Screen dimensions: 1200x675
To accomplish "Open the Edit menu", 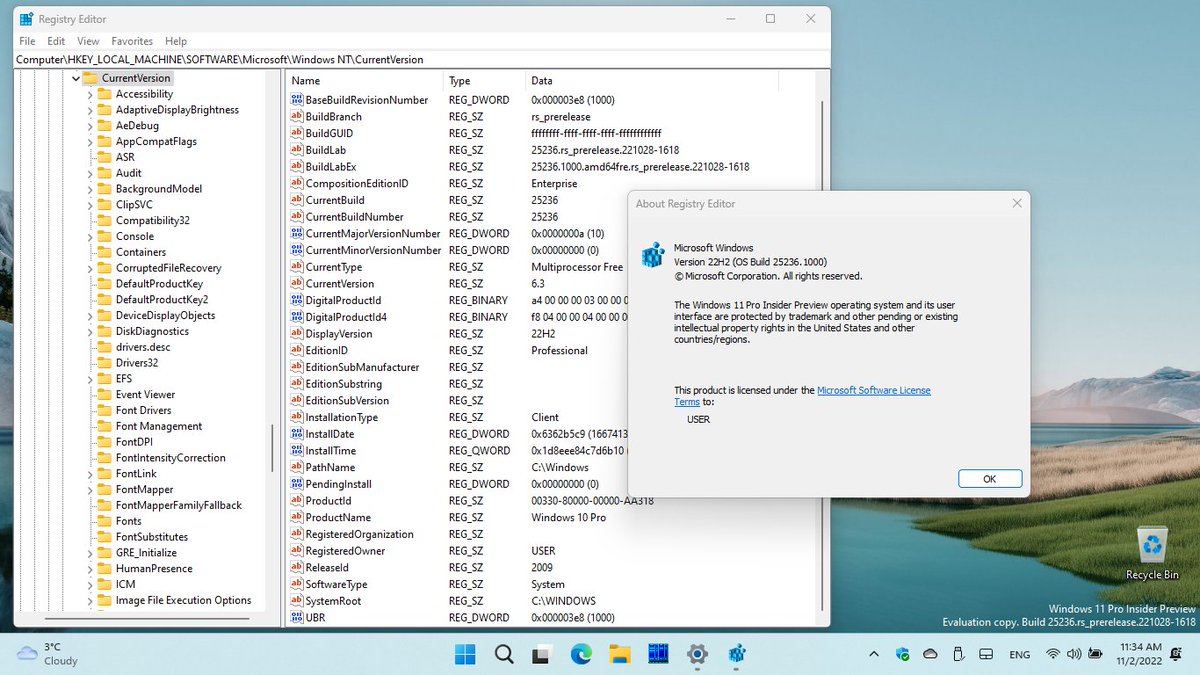I will coord(56,41).
